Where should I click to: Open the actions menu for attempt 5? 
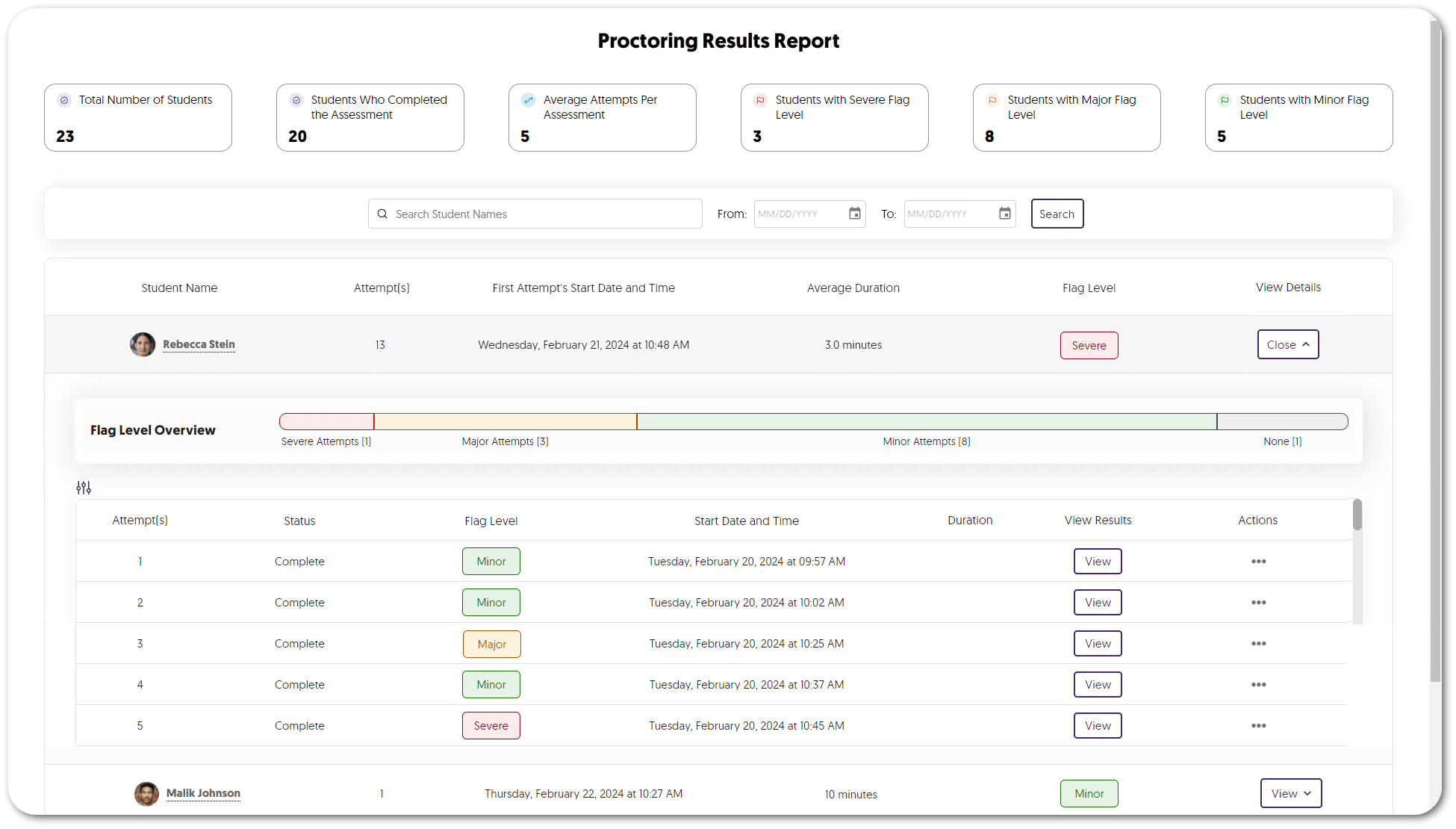1259,725
